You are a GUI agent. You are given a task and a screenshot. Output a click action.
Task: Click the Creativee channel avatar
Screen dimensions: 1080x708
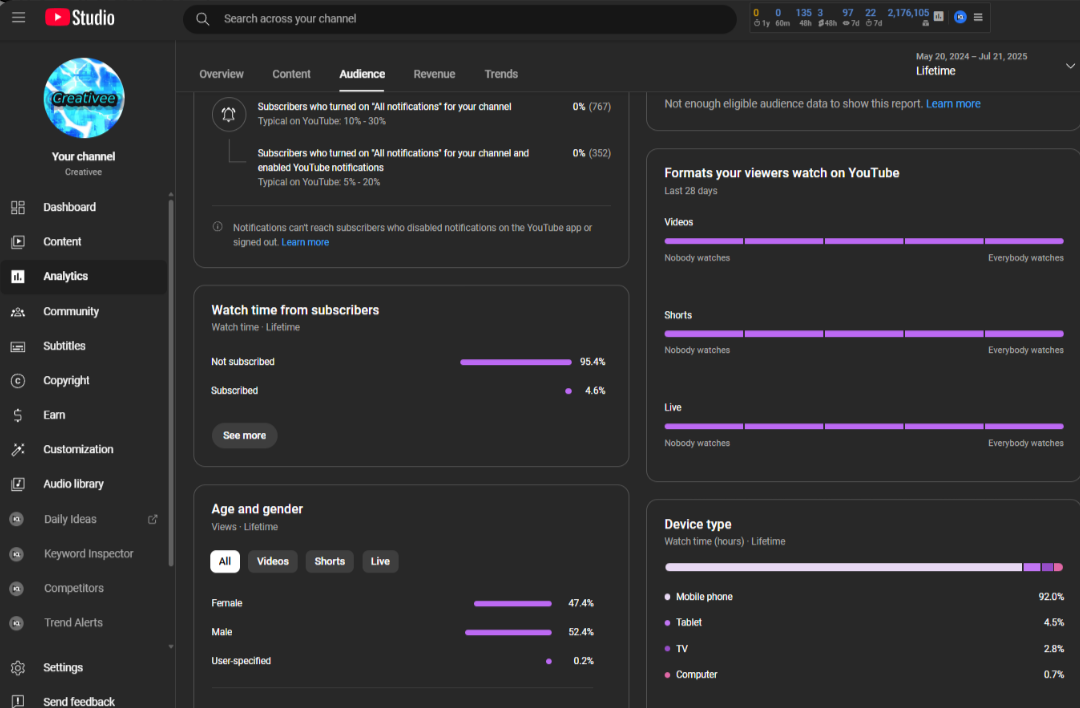click(x=84, y=98)
